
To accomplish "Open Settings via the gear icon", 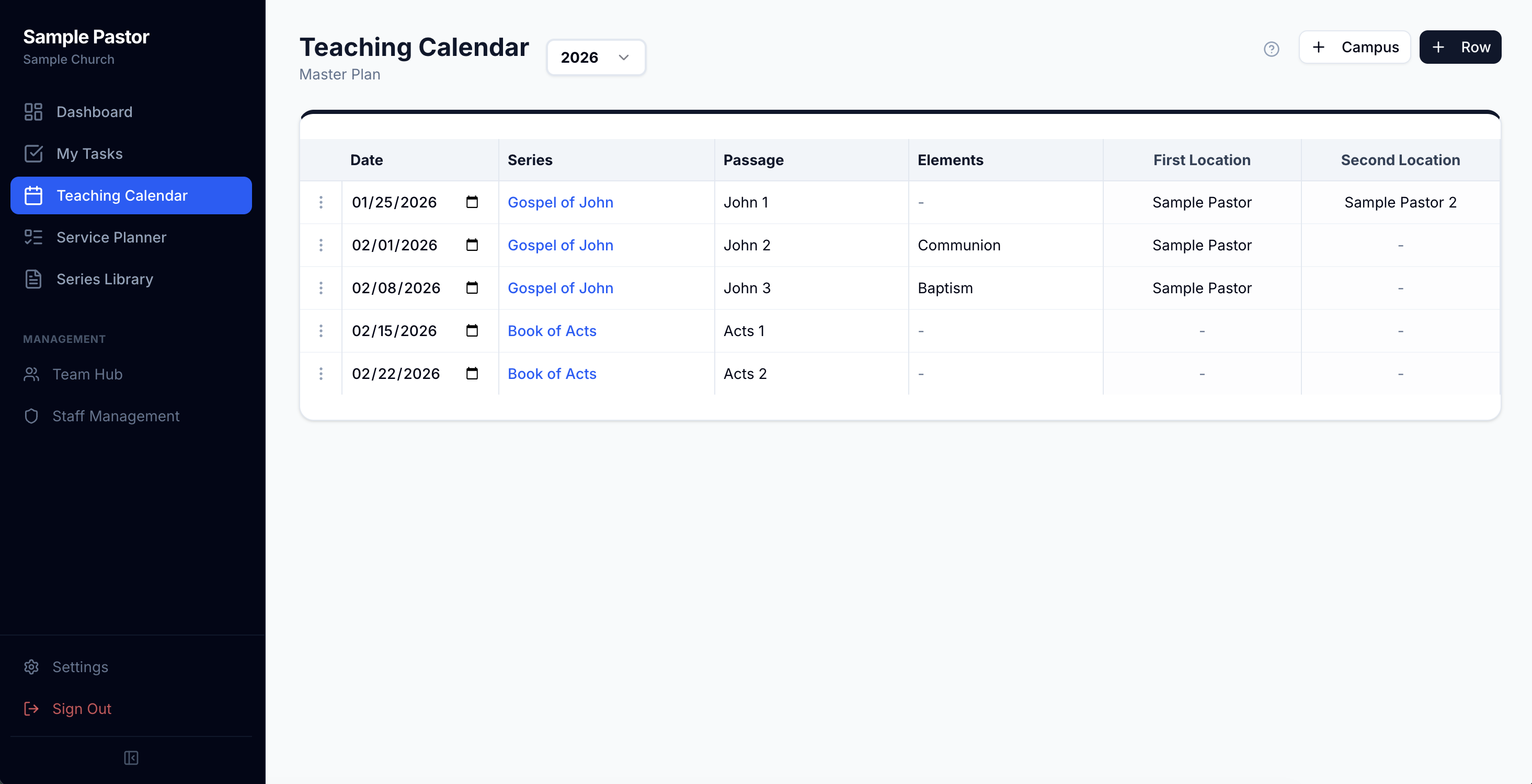I will click(31, 667).
